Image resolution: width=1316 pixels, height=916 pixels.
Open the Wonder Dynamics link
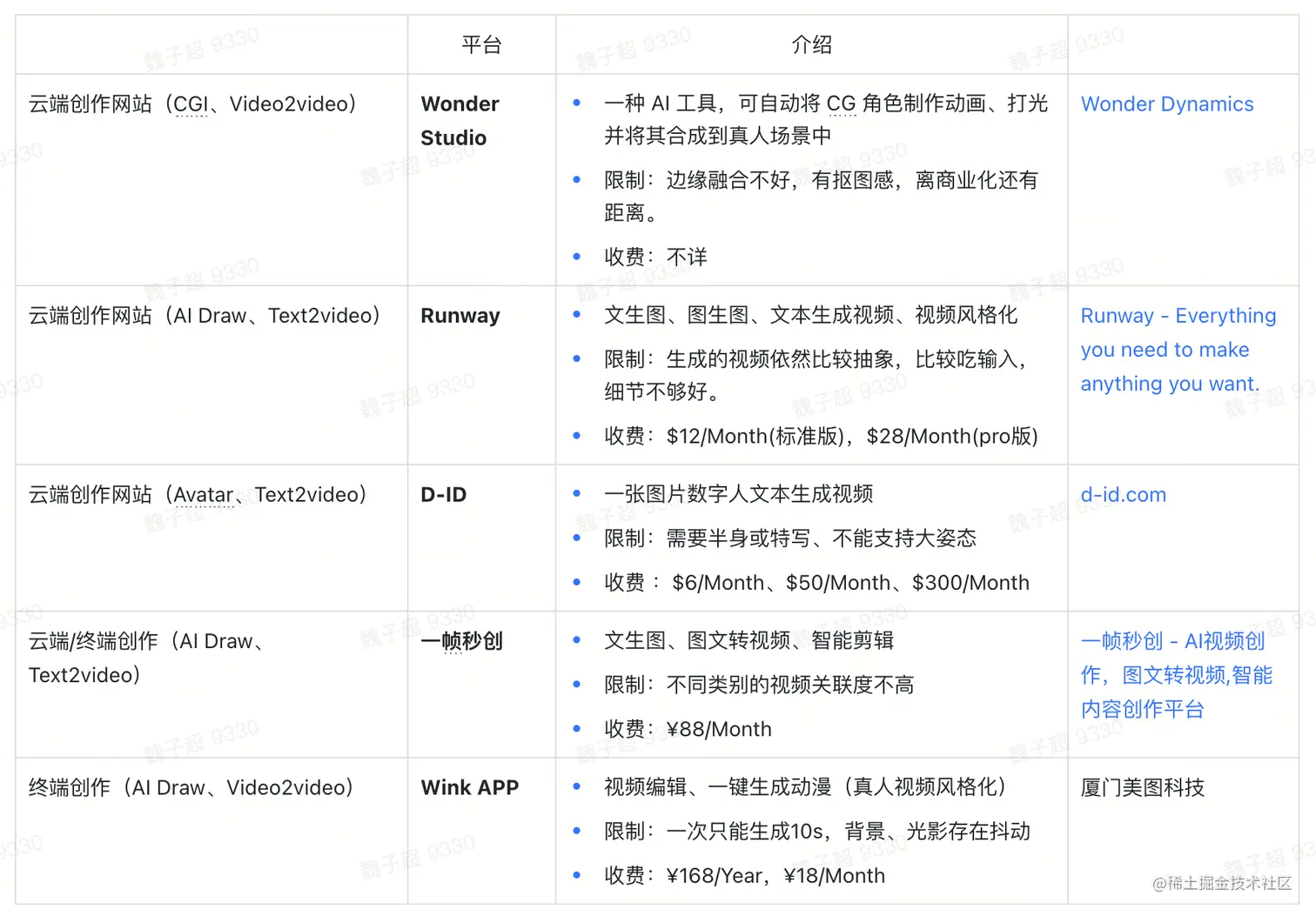(1166, 104)
